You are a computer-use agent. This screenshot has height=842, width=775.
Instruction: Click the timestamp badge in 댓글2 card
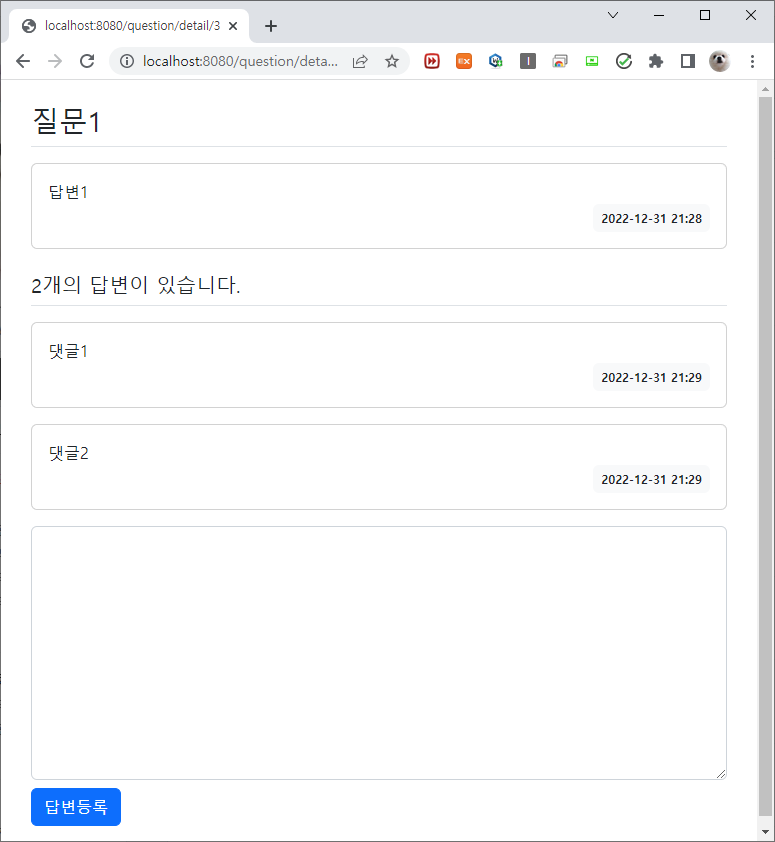(651, 479)
